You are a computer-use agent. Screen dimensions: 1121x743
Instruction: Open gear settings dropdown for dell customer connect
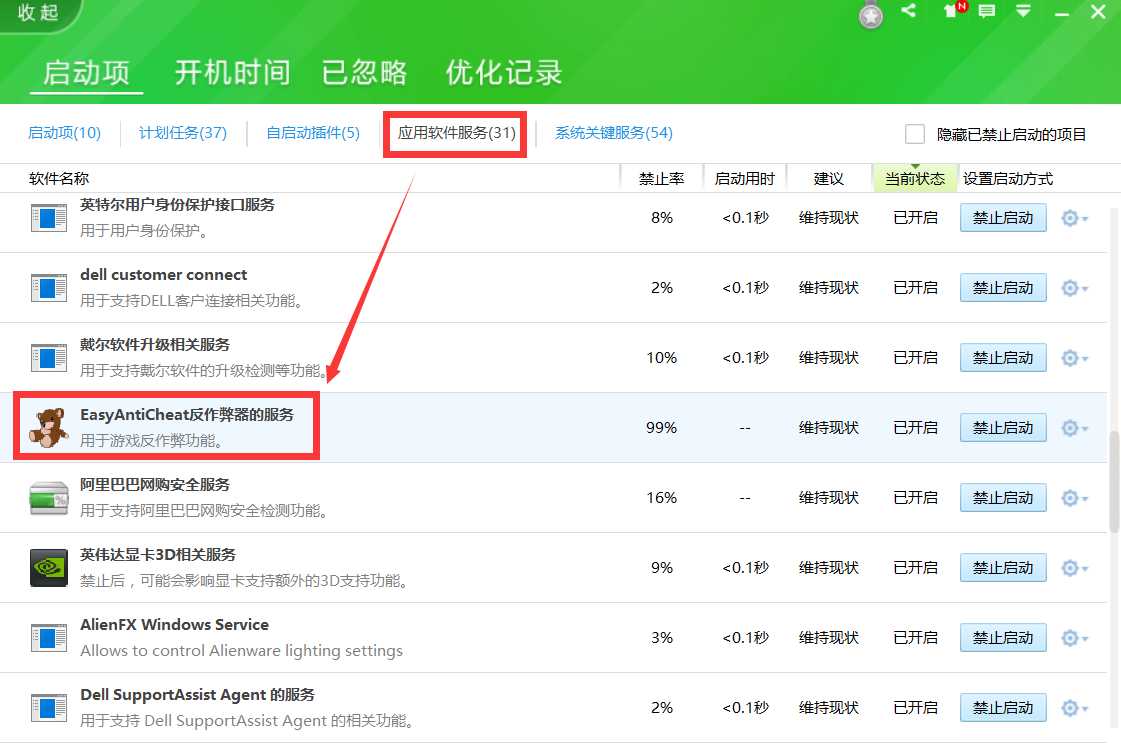(x=1074, y=287)
